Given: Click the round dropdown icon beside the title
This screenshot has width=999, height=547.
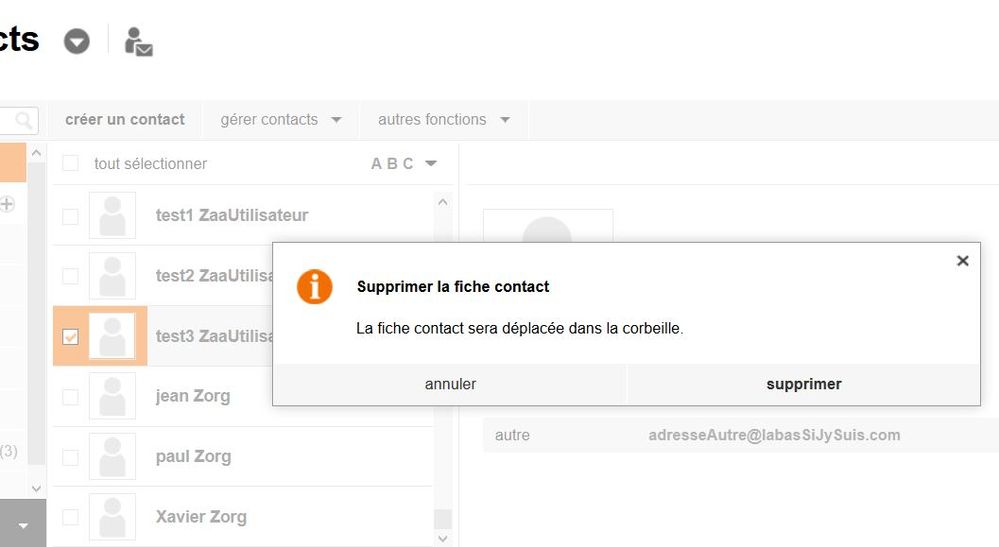Looking at the screenshot, I should coord(77,41).
